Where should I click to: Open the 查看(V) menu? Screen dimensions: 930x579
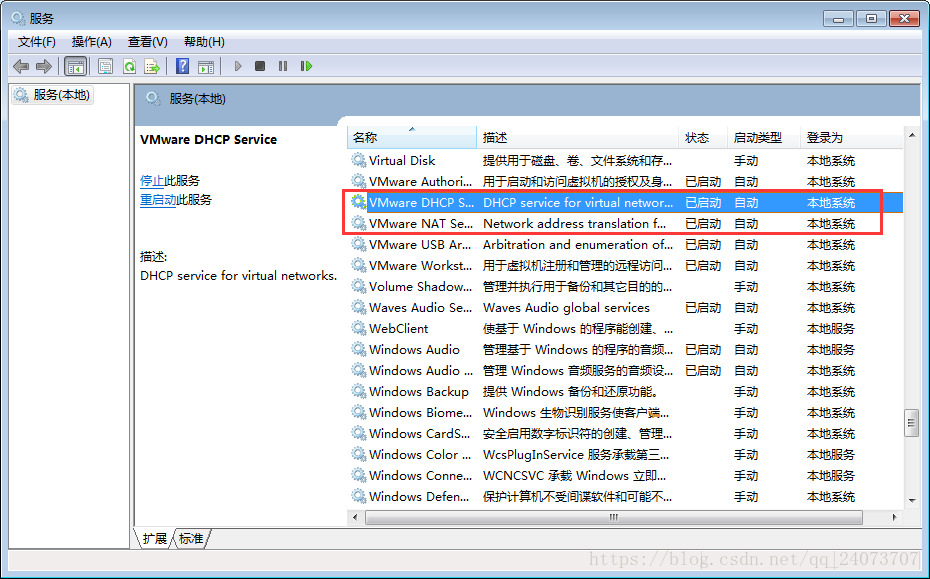coord(148,42)
